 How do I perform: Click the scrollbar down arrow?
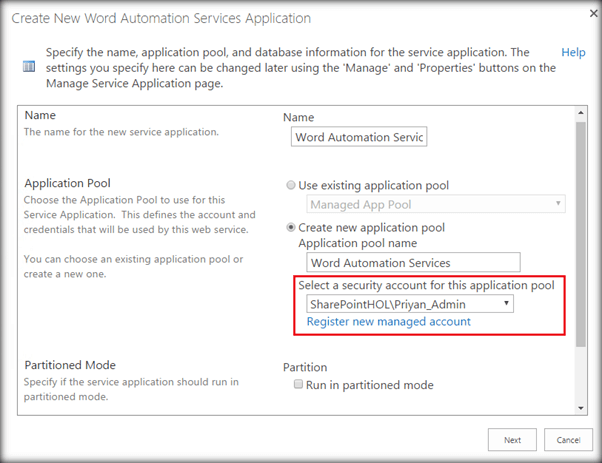coord(580,406)
